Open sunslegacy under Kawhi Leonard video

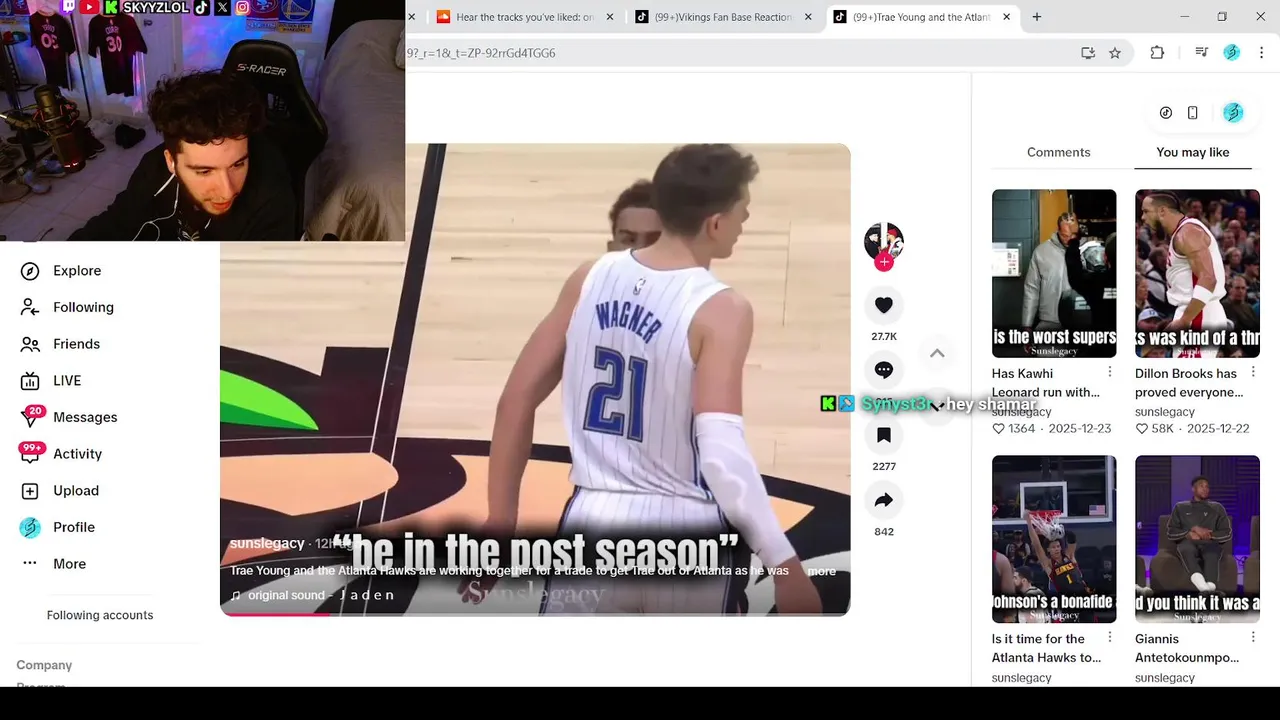click(1022, 412)
